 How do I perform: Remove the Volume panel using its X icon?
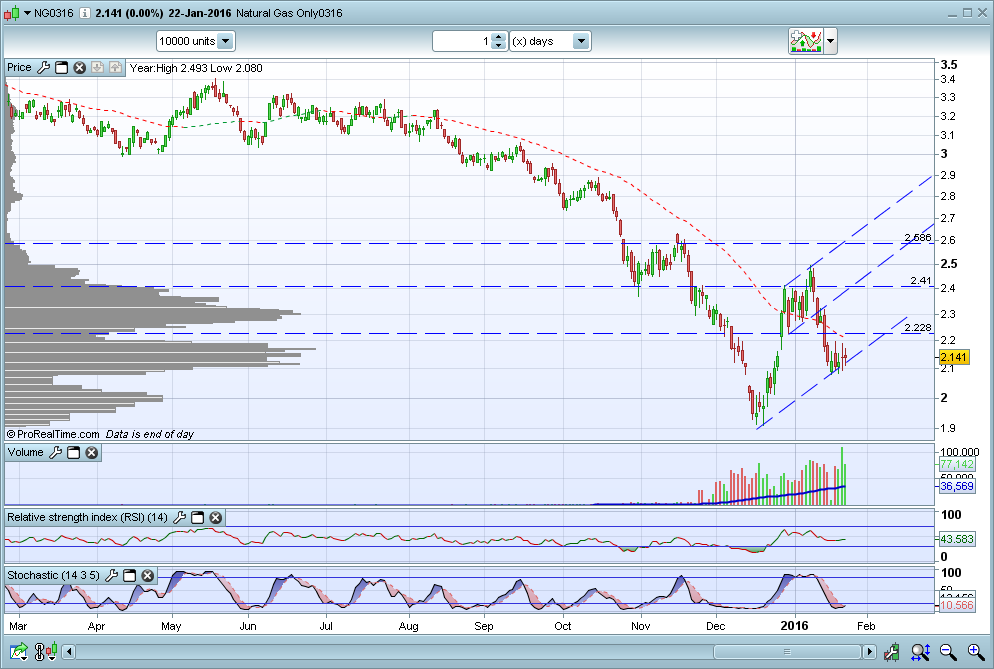91,453
